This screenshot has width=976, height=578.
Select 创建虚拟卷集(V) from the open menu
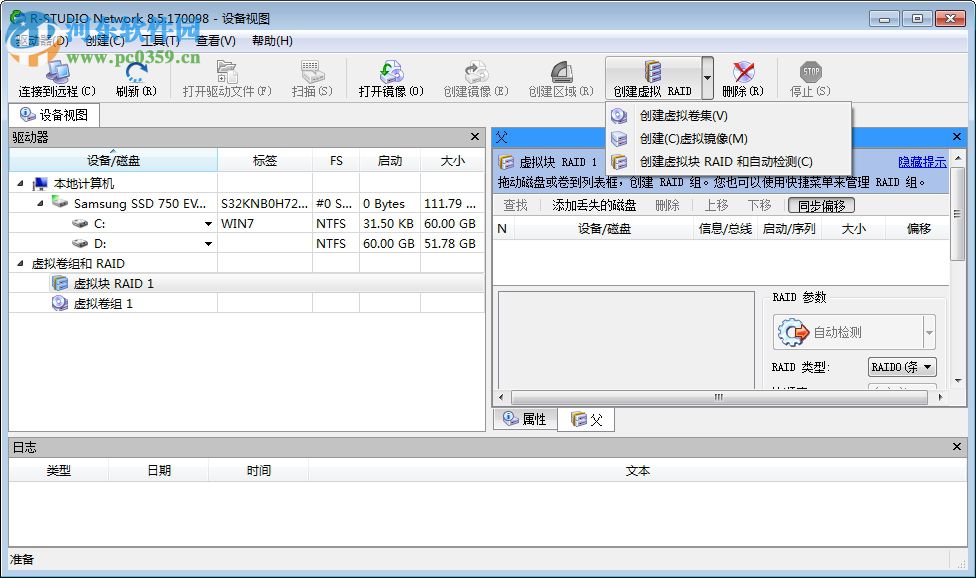[x=681, y=116]
